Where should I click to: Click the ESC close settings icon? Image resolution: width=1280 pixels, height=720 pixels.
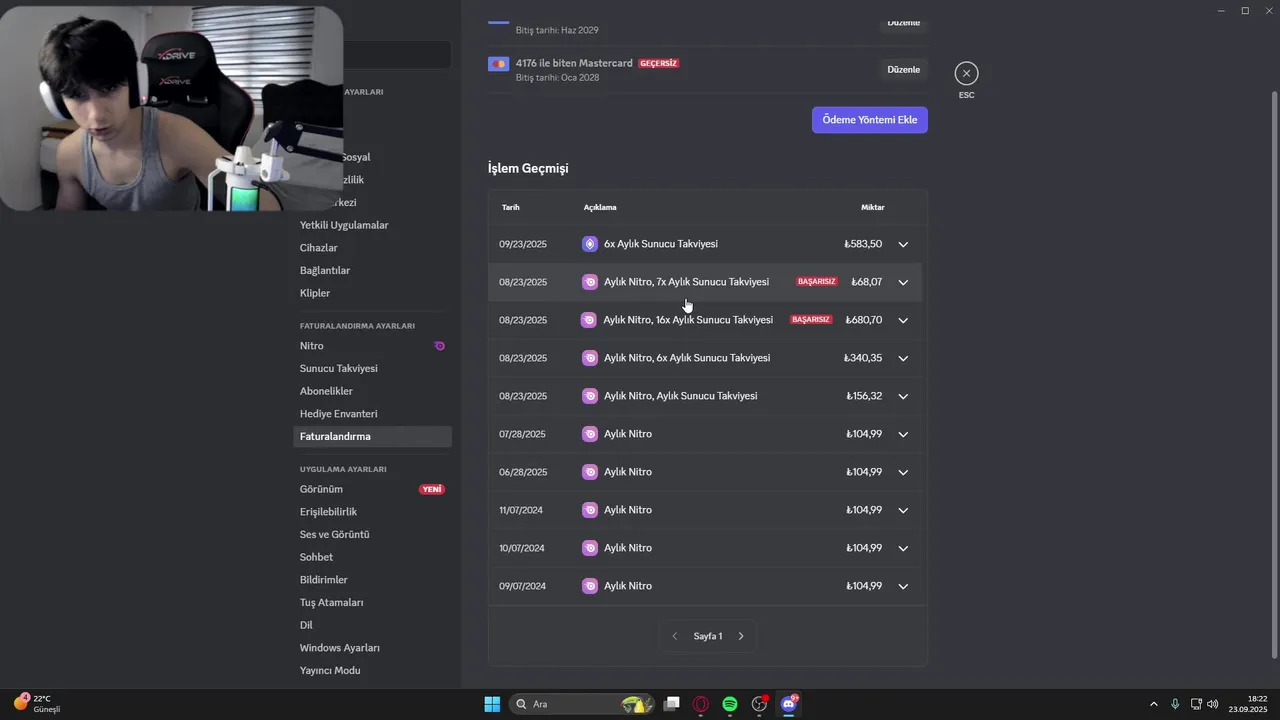click(966, 73)
